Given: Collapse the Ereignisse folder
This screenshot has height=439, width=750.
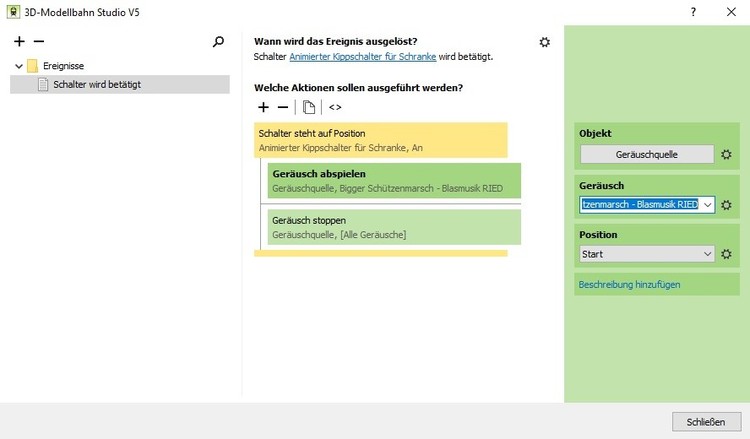Looking at the screenshot, I should (x=19, y=66).
